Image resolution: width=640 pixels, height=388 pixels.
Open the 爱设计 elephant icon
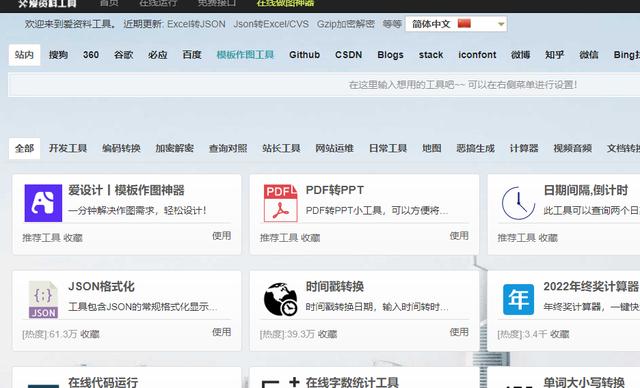click(x=43, y=203)
